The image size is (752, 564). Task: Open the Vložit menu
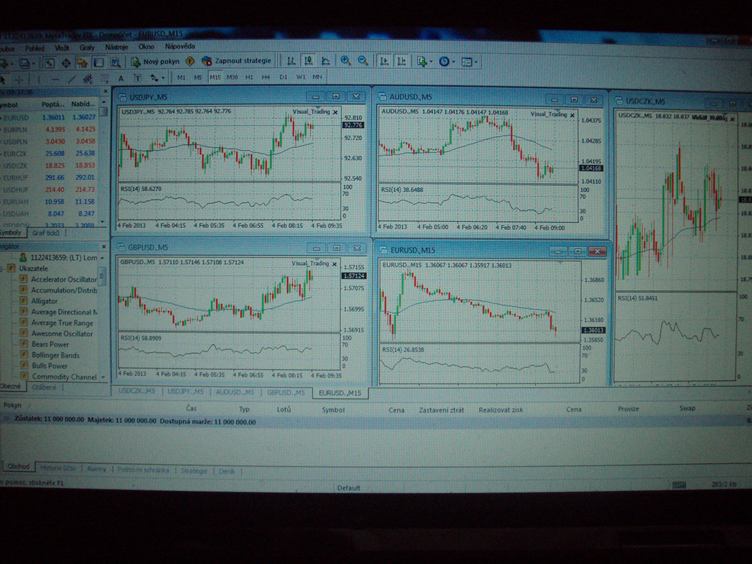(61, 48)
